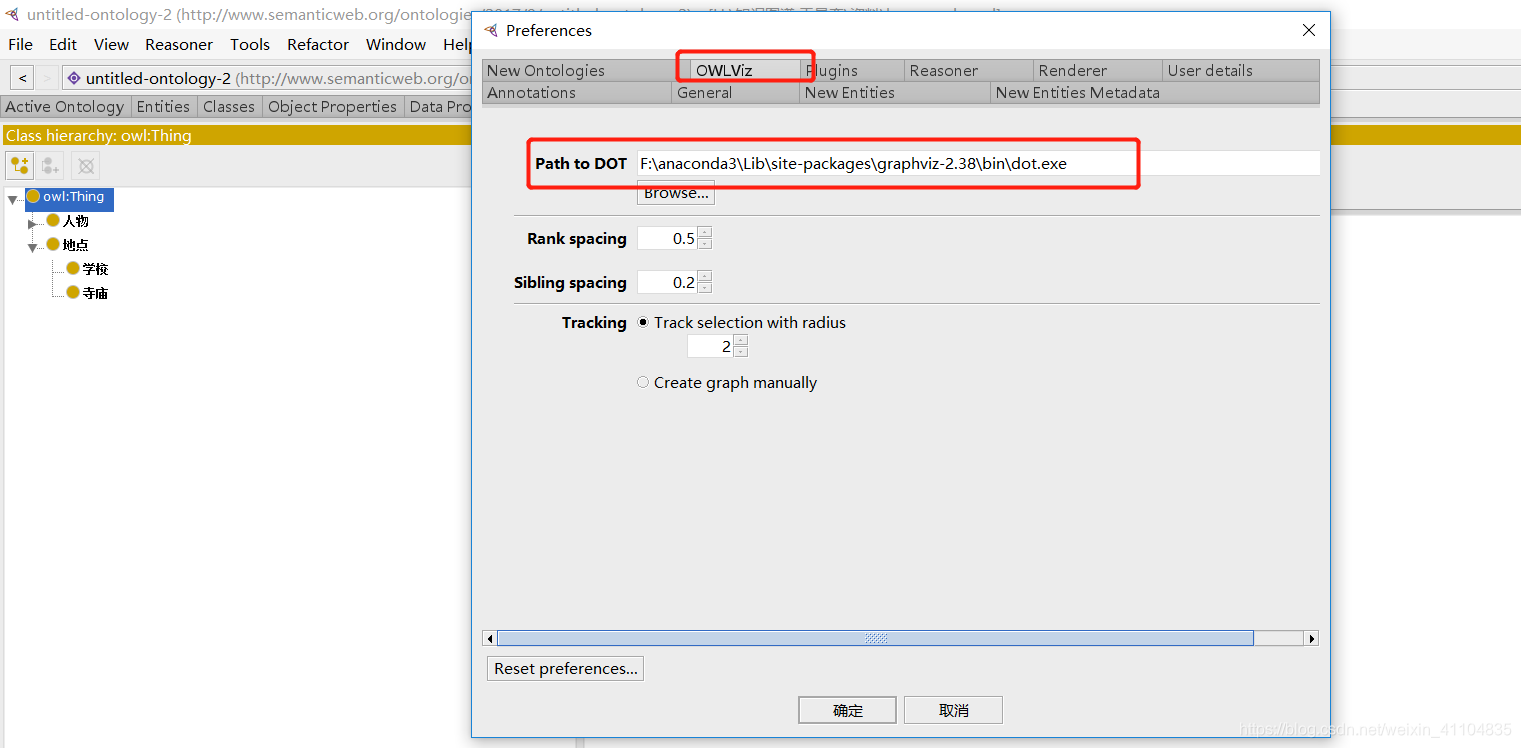The width and height of the screenshot is (1521, 748).
Task: Click the scrollbar left arrow in Preferences
Action: (x=490, y=638)
